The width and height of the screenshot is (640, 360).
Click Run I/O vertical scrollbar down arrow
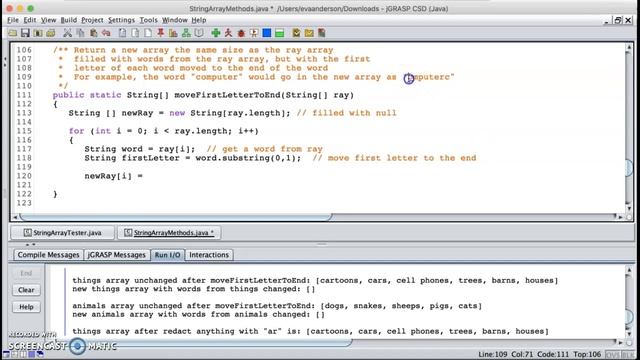[x=629, y=334]
